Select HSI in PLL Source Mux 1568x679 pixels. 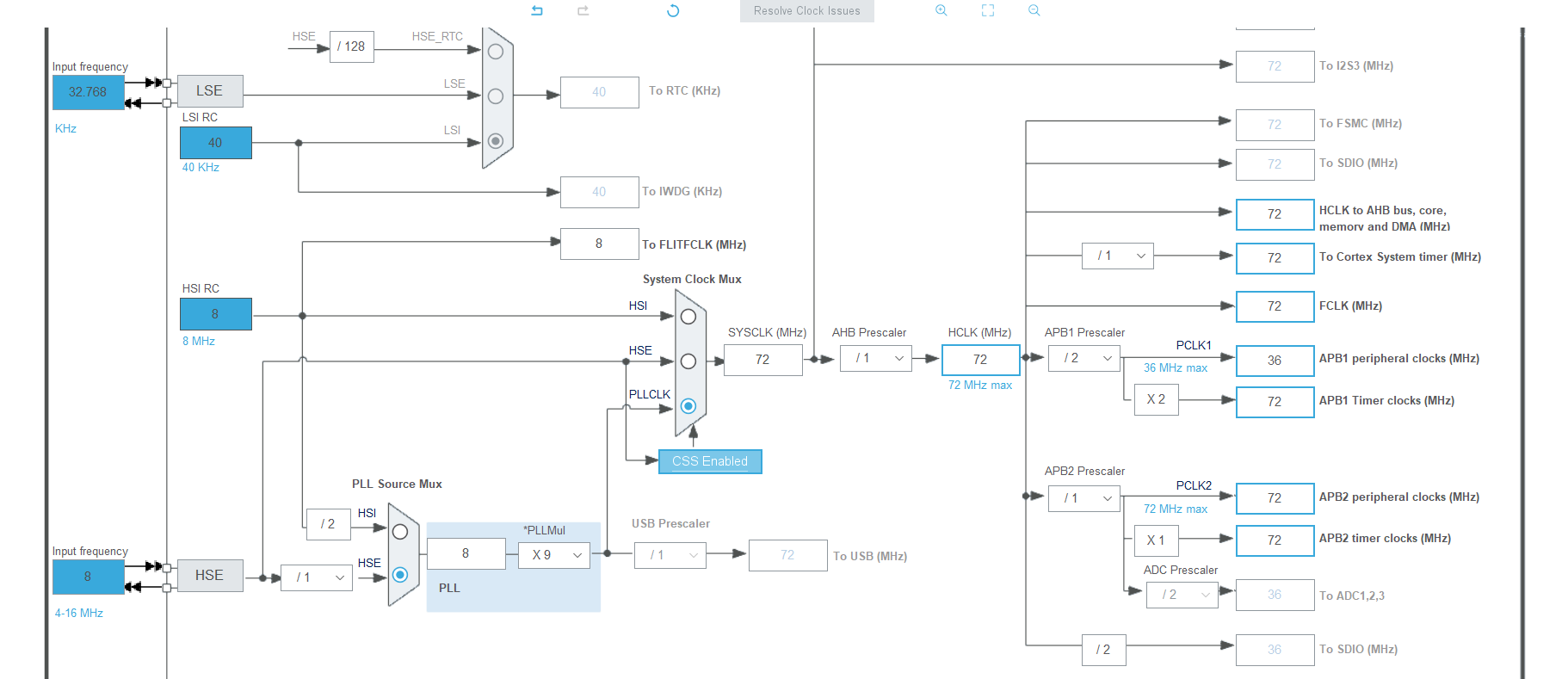pyautogui.click(x=400, y=532)
